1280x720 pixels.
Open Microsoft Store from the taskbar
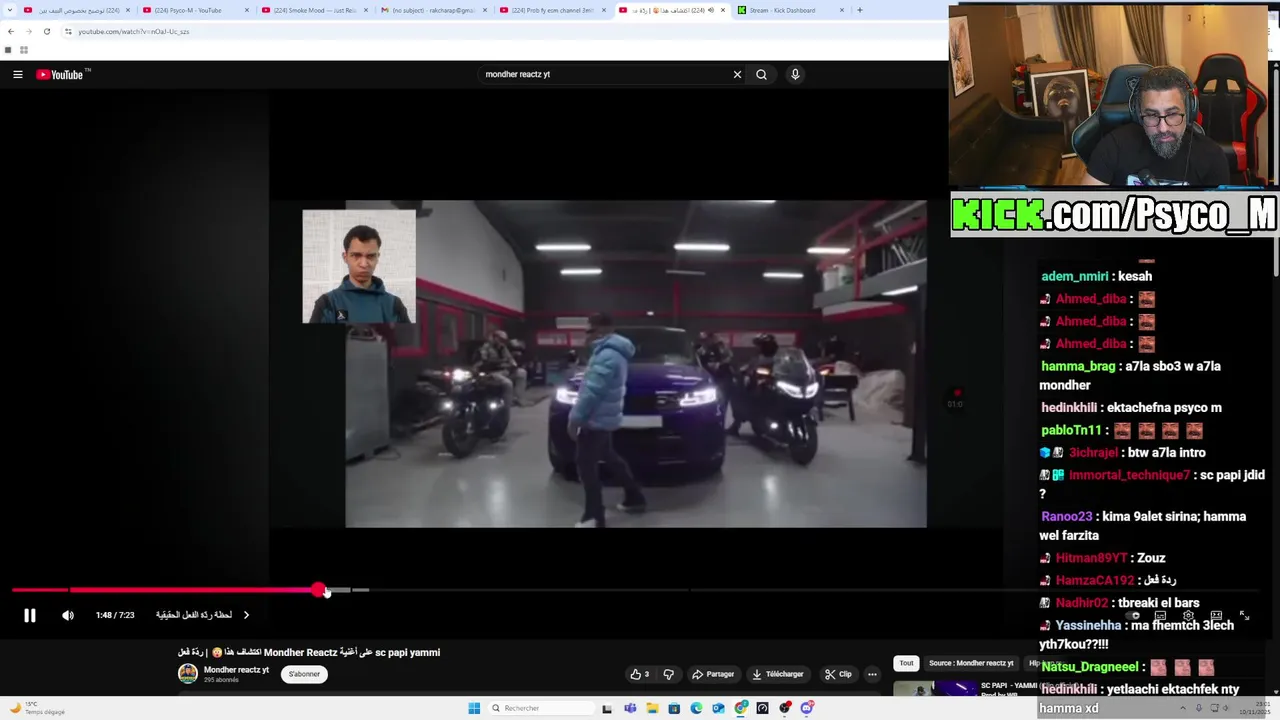pos(674,708)
